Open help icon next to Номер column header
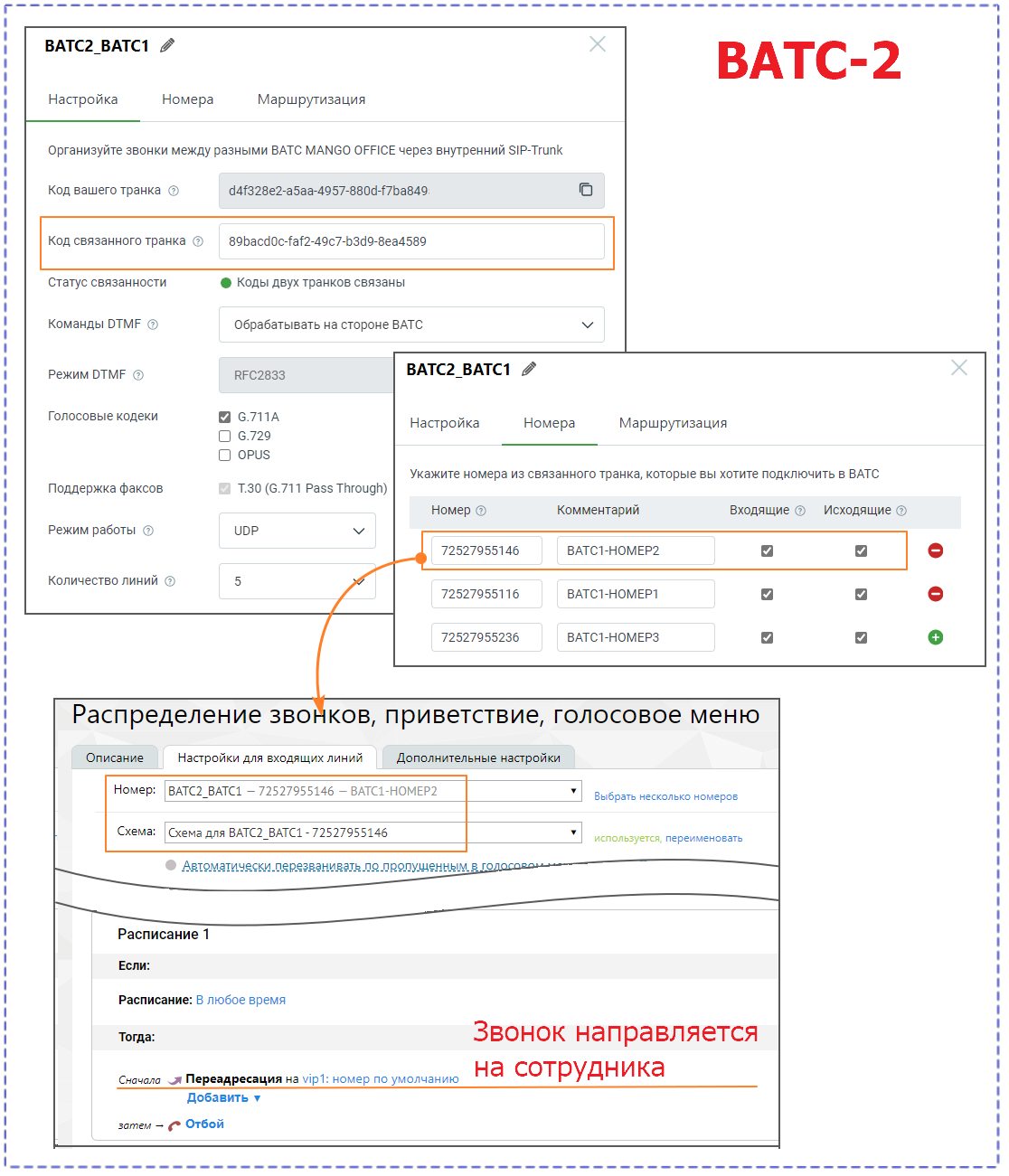This screenshot has height=1176, width=1009. coord(481,511)
